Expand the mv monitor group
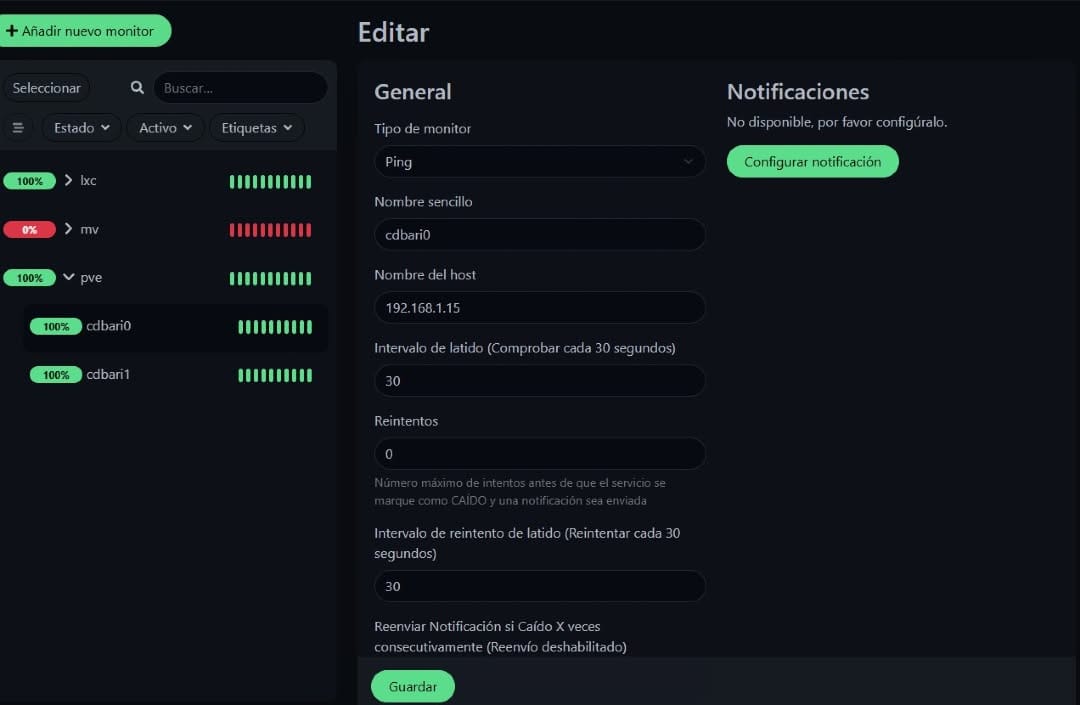This screenshot has height=705, width=1080. [68, 229]
